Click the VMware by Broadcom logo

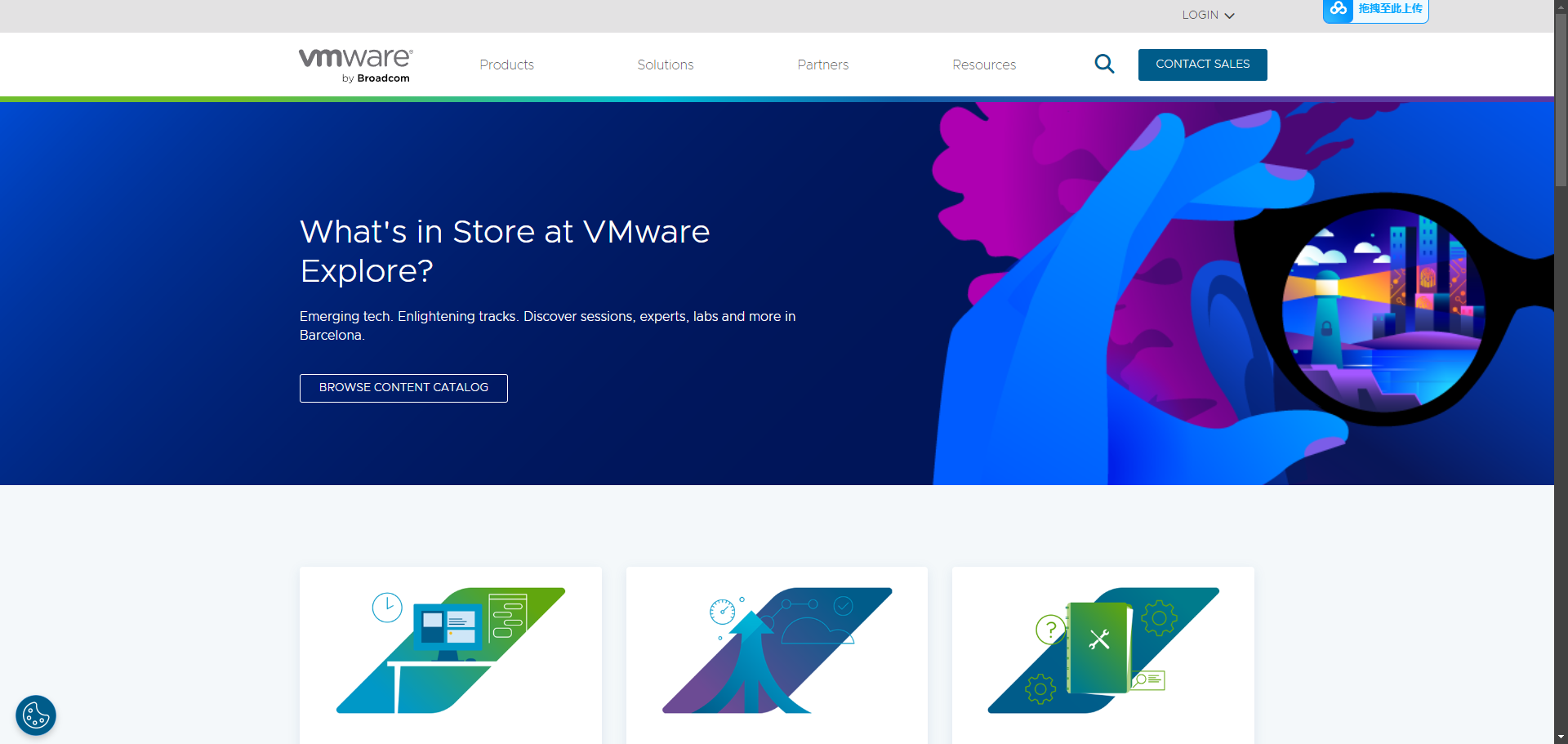coord(355,65)
